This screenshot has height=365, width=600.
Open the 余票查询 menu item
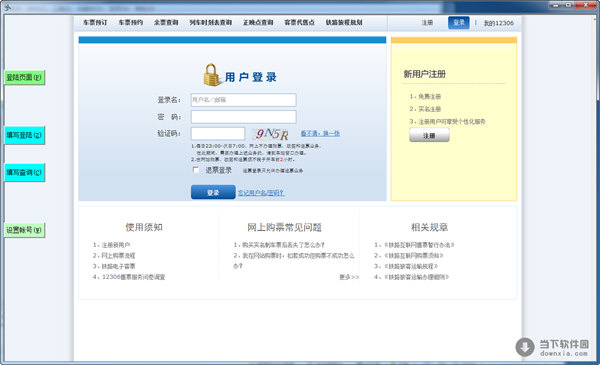click(x=166, y=23)
